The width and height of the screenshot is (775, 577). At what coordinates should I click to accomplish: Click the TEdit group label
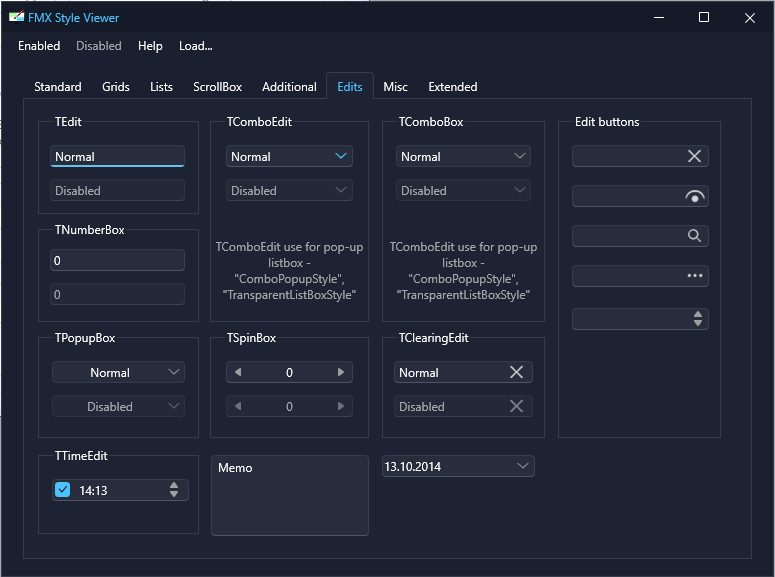click(x=68, y=122)
